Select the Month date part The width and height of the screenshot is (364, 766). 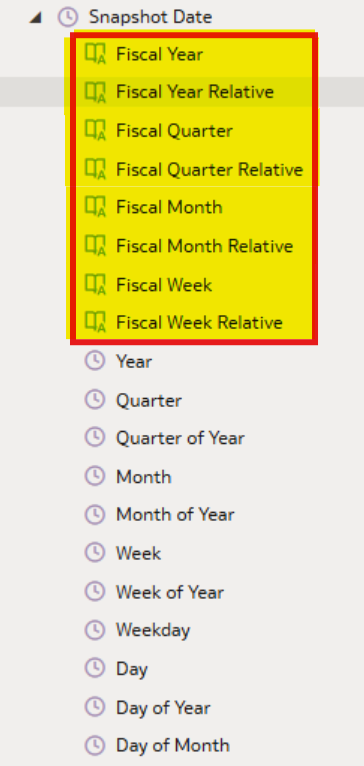(144, 477)
